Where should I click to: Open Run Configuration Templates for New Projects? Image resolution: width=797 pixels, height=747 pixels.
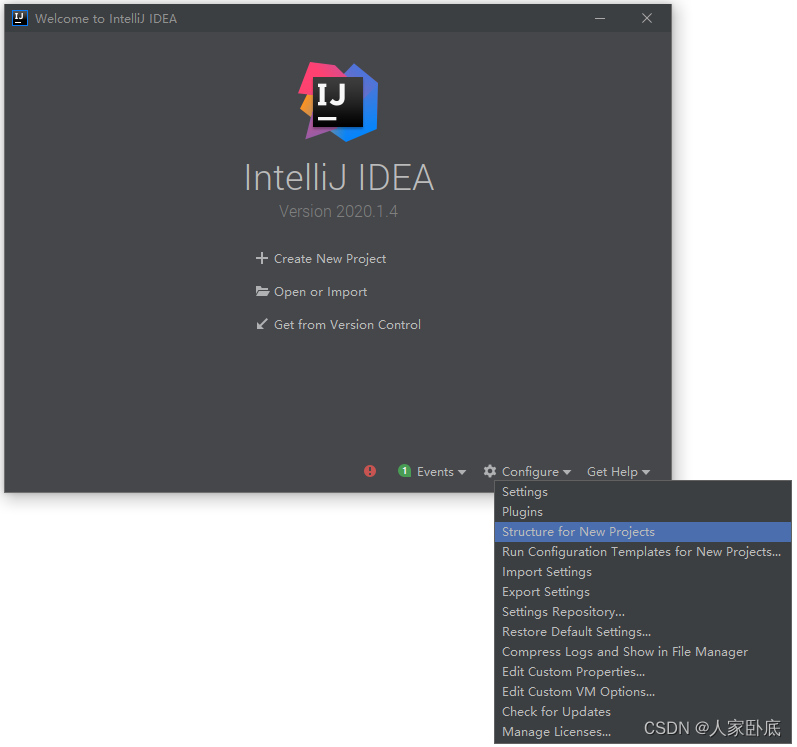click(644, 553)
